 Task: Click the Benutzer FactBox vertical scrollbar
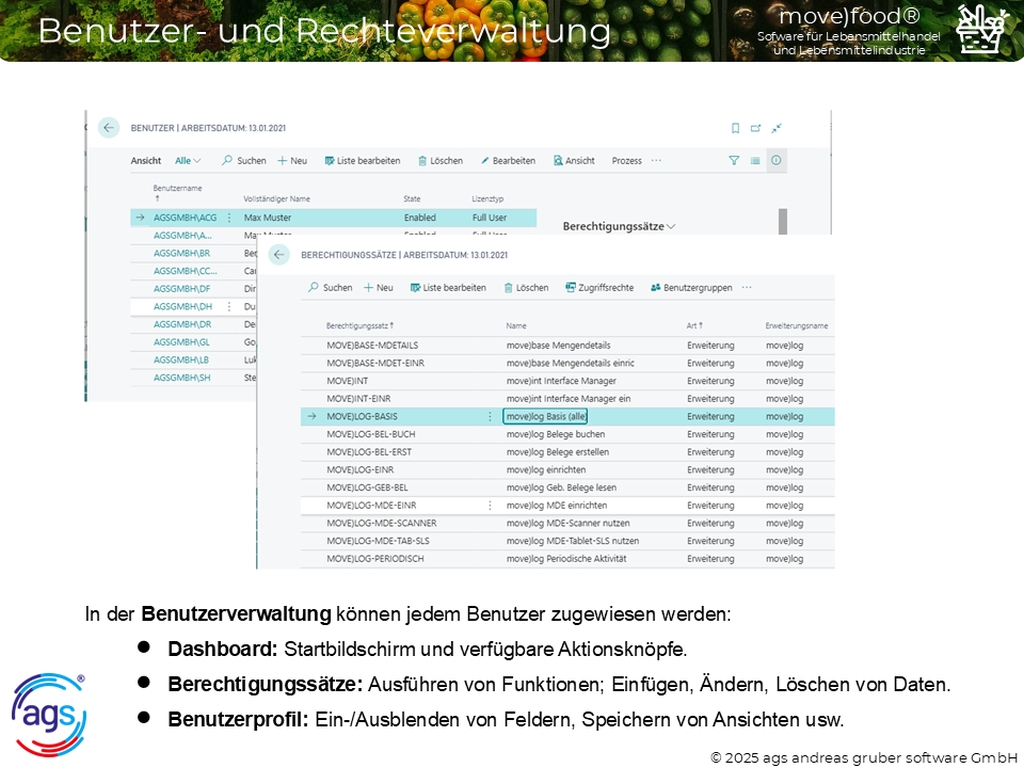click(782, 221)
